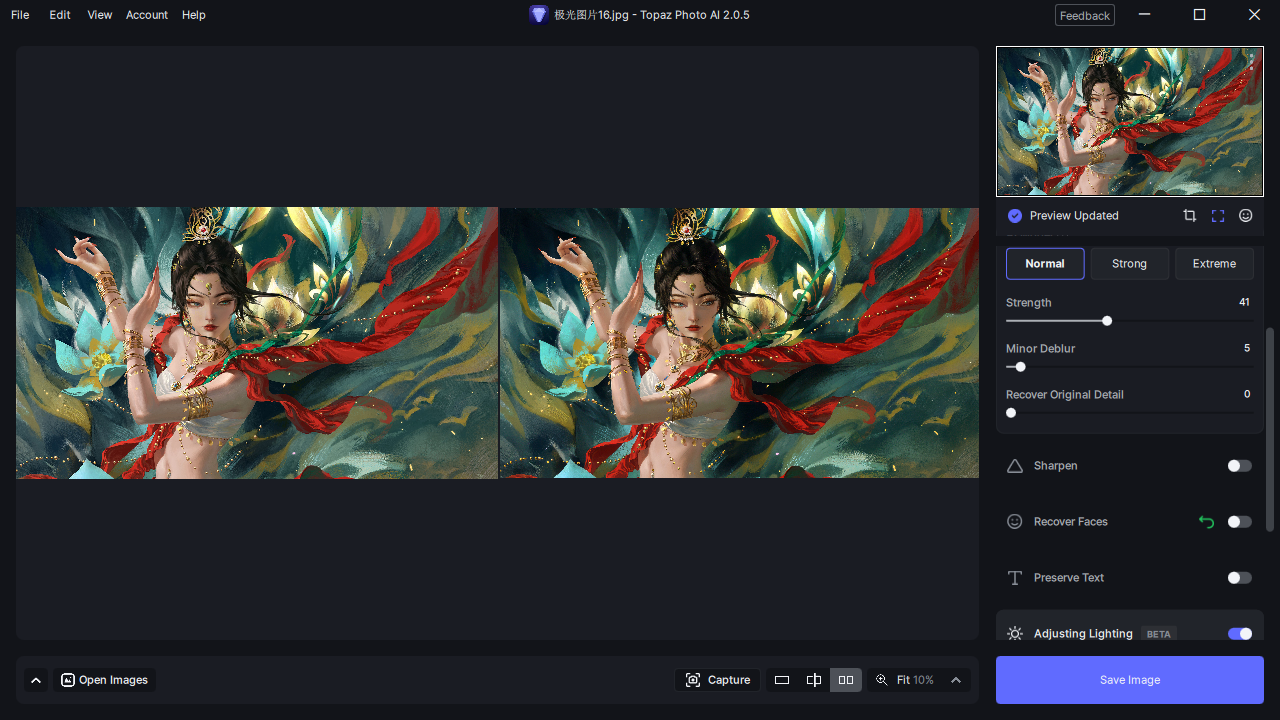The width and height of the screenshot is (1280, 720).
Task: Expand the image tray with up chevron
Action: (36, 680)
